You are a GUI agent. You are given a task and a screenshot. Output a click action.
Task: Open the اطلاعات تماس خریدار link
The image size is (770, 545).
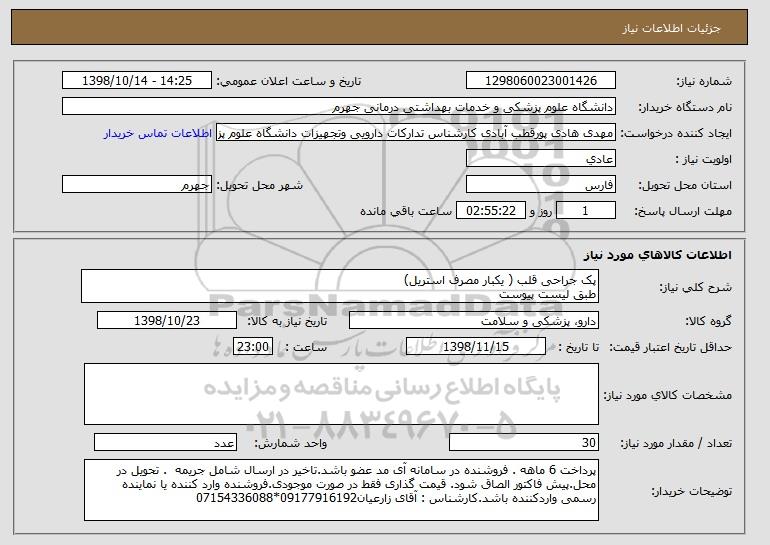[158, 133]
